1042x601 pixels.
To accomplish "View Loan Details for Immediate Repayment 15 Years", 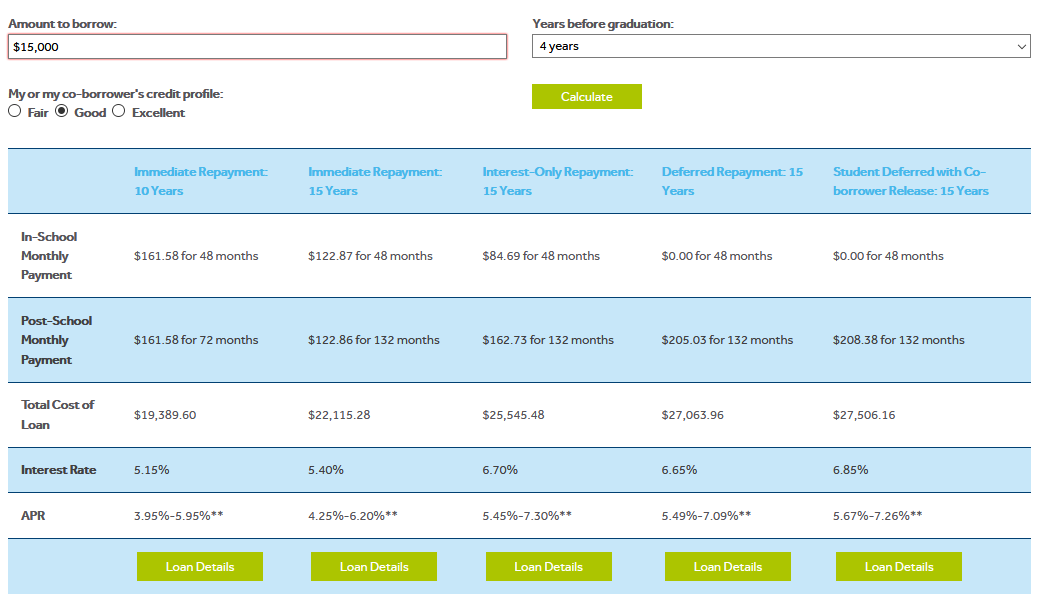I will tap(373, 566).
